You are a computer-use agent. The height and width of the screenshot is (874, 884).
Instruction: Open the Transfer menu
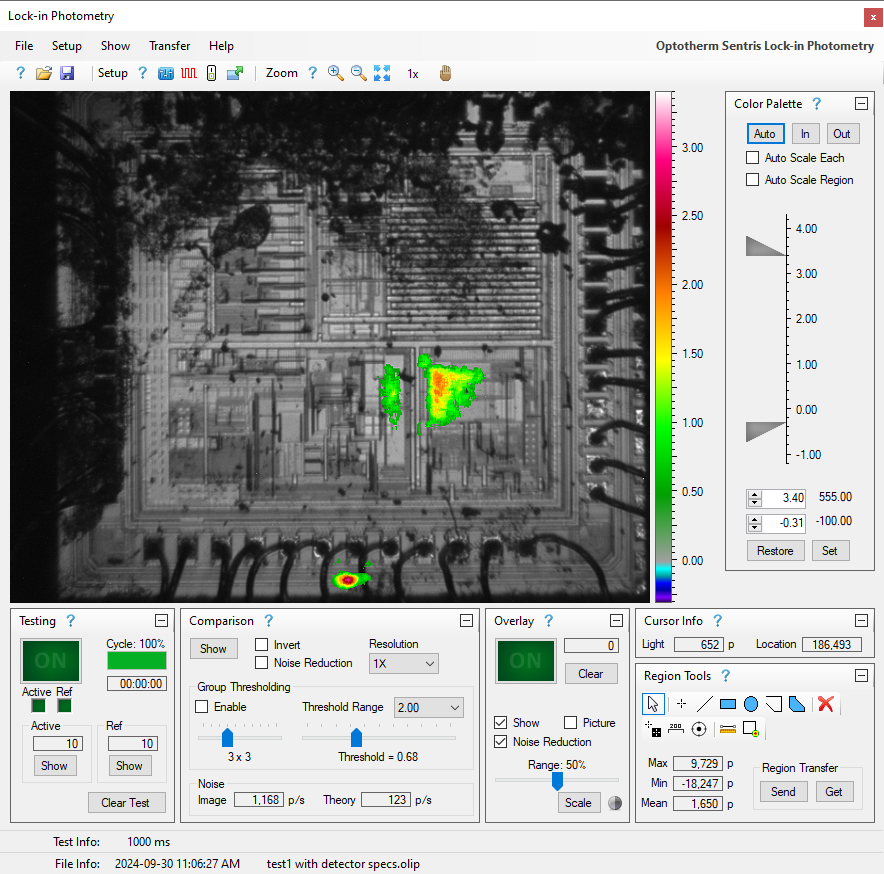click(169, 46)
